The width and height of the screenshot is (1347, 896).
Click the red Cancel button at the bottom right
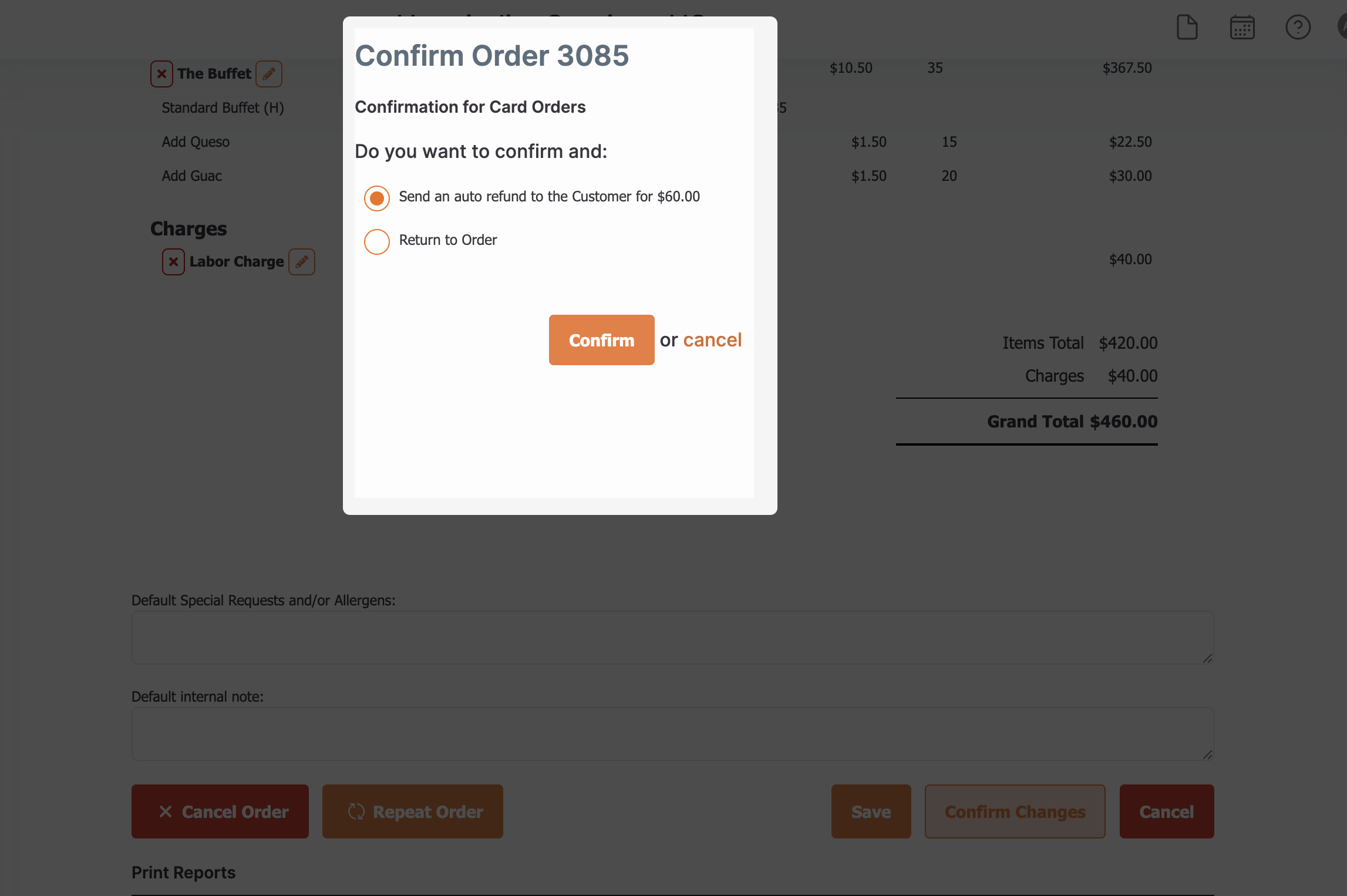point(1167,811)
